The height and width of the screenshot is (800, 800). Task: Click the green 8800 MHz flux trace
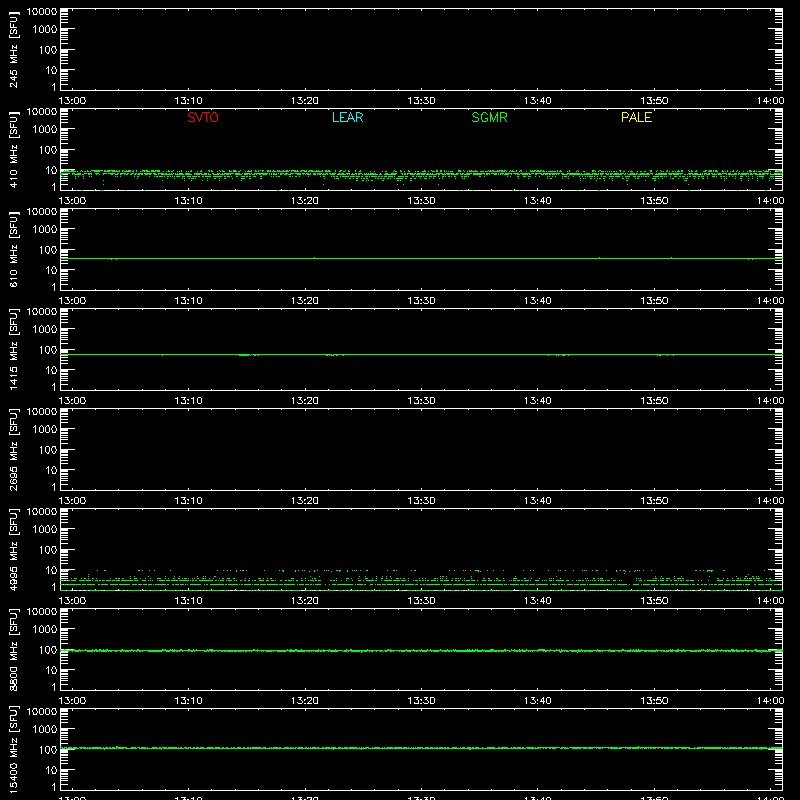click(421, 651)
